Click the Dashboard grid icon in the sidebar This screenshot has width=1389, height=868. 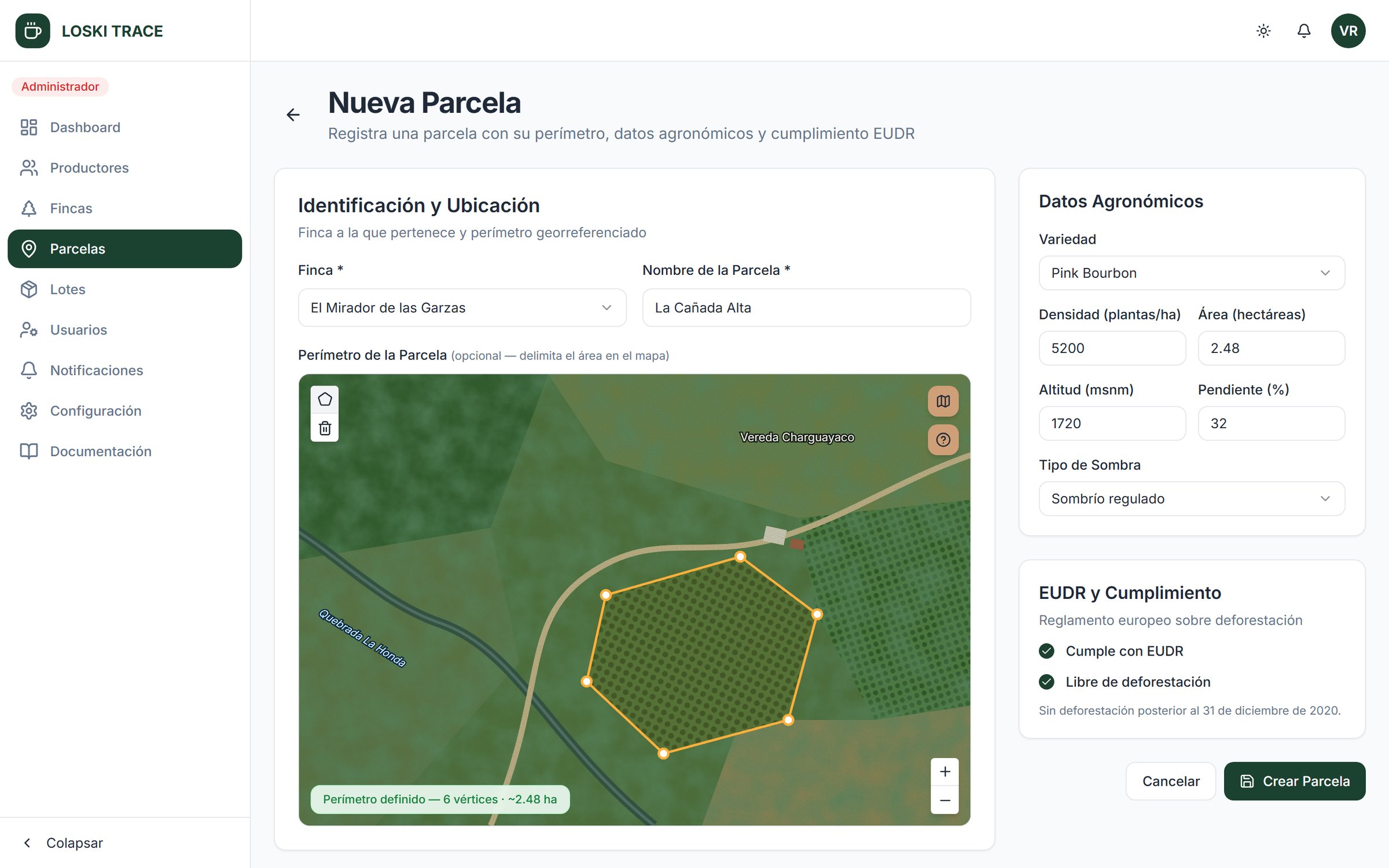pos(29,127)
